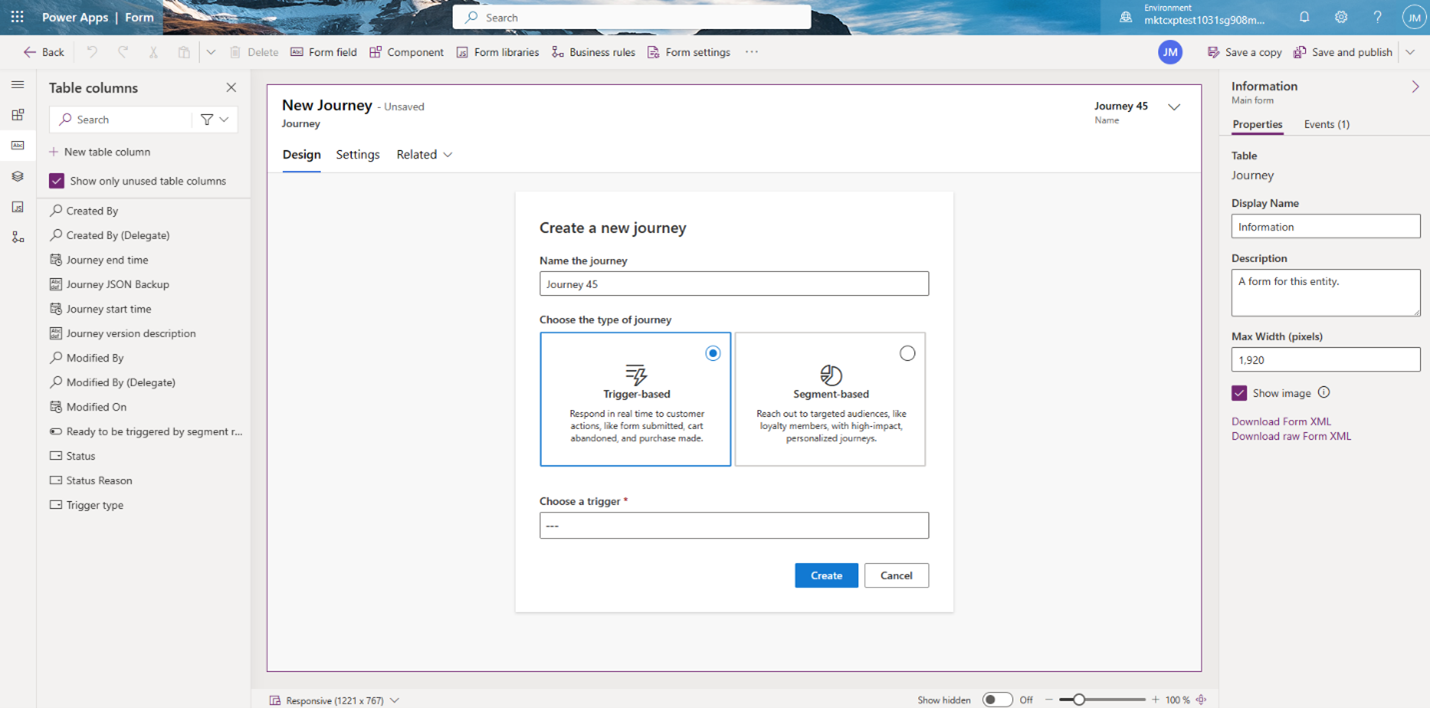
Task: Open the Tree view layers icon
Action: point(18,176)
